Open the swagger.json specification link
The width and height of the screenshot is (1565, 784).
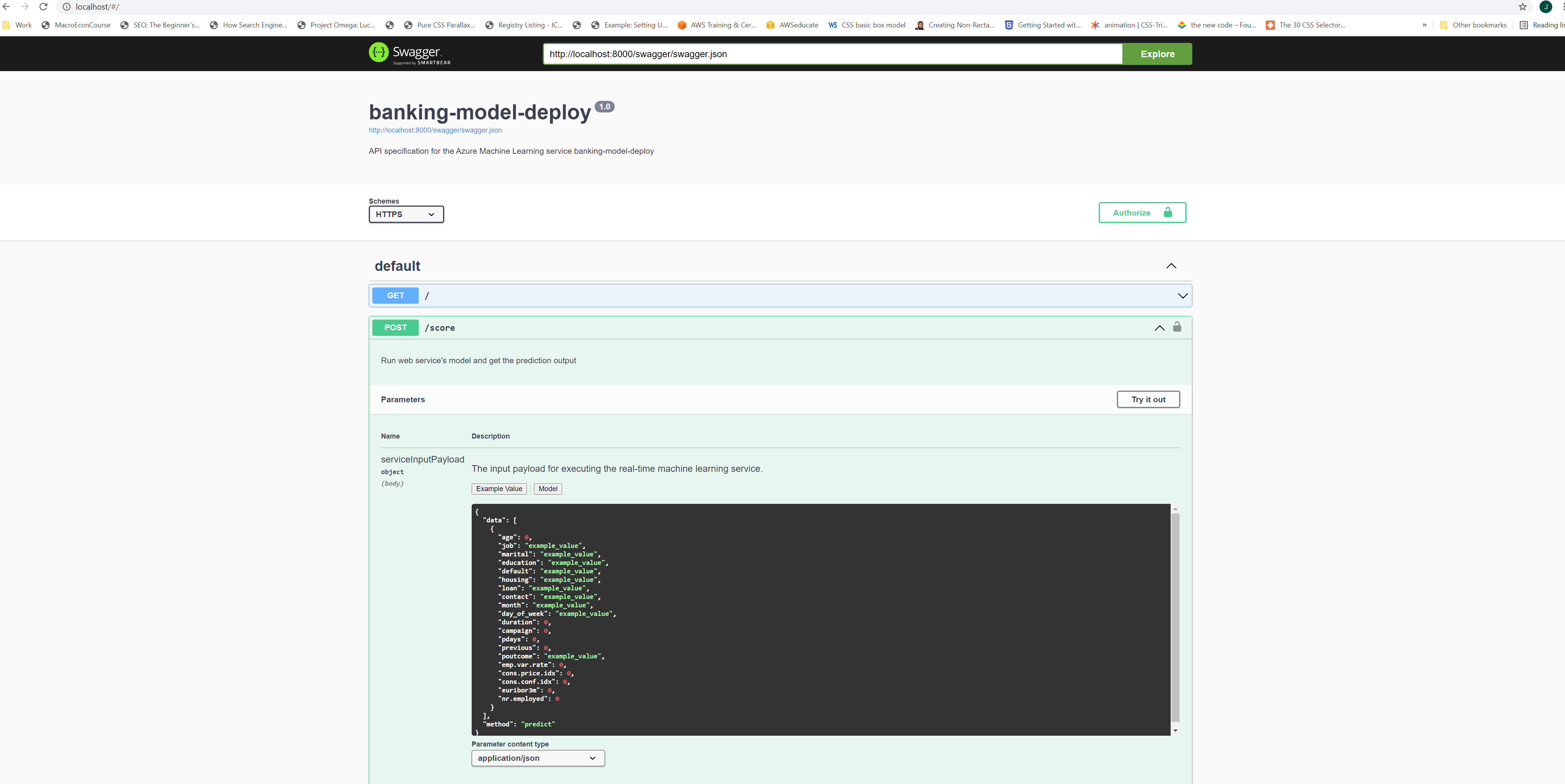point(435,130)
